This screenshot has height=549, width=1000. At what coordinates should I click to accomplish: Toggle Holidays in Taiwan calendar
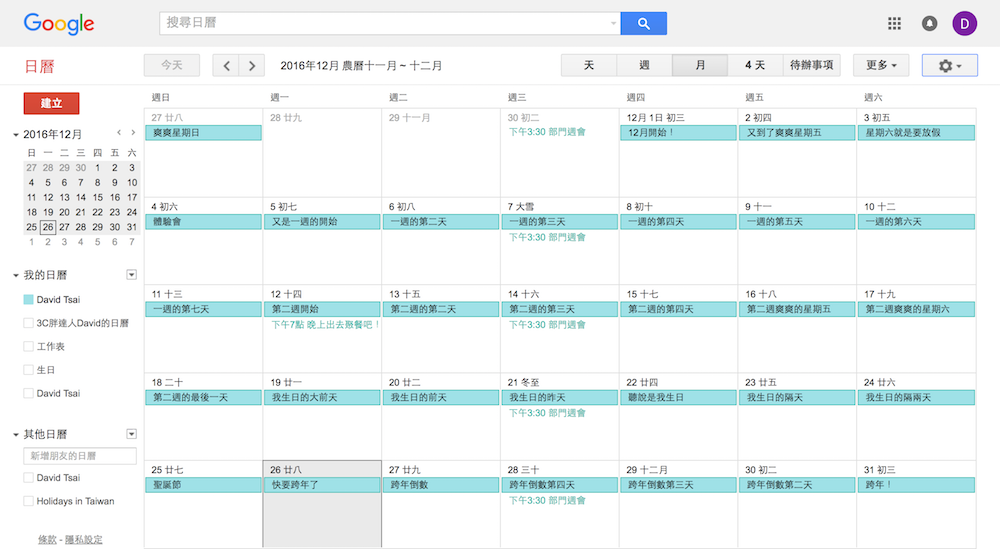click(x=29, y=501)
